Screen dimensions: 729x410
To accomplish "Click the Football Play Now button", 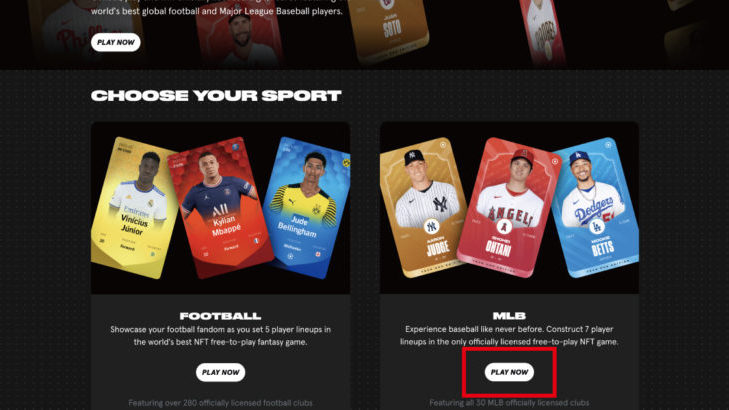I will [x=220, y=372].
